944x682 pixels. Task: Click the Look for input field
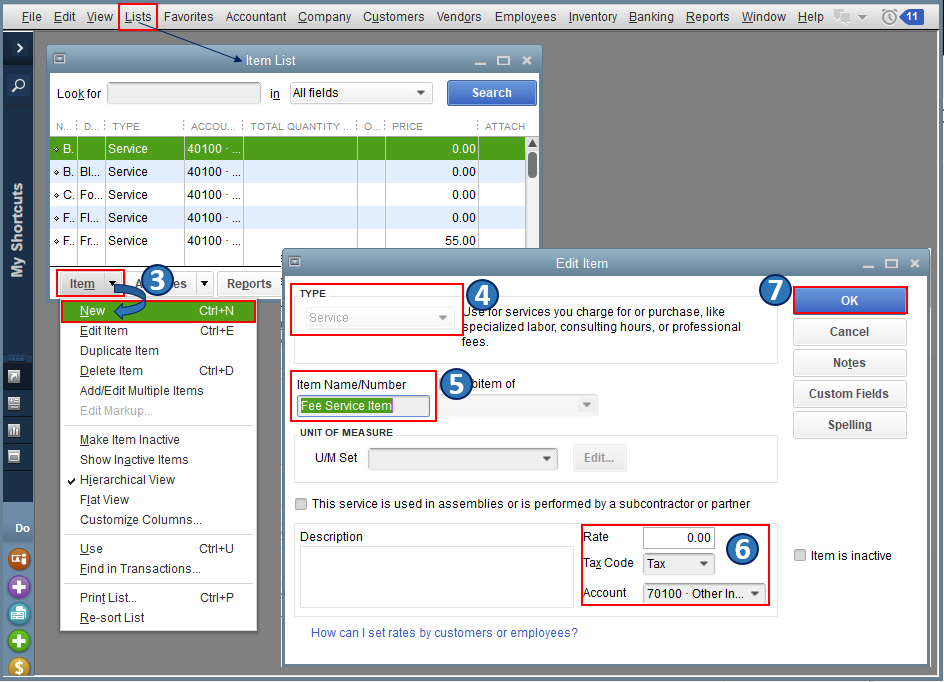coord(184,93)
